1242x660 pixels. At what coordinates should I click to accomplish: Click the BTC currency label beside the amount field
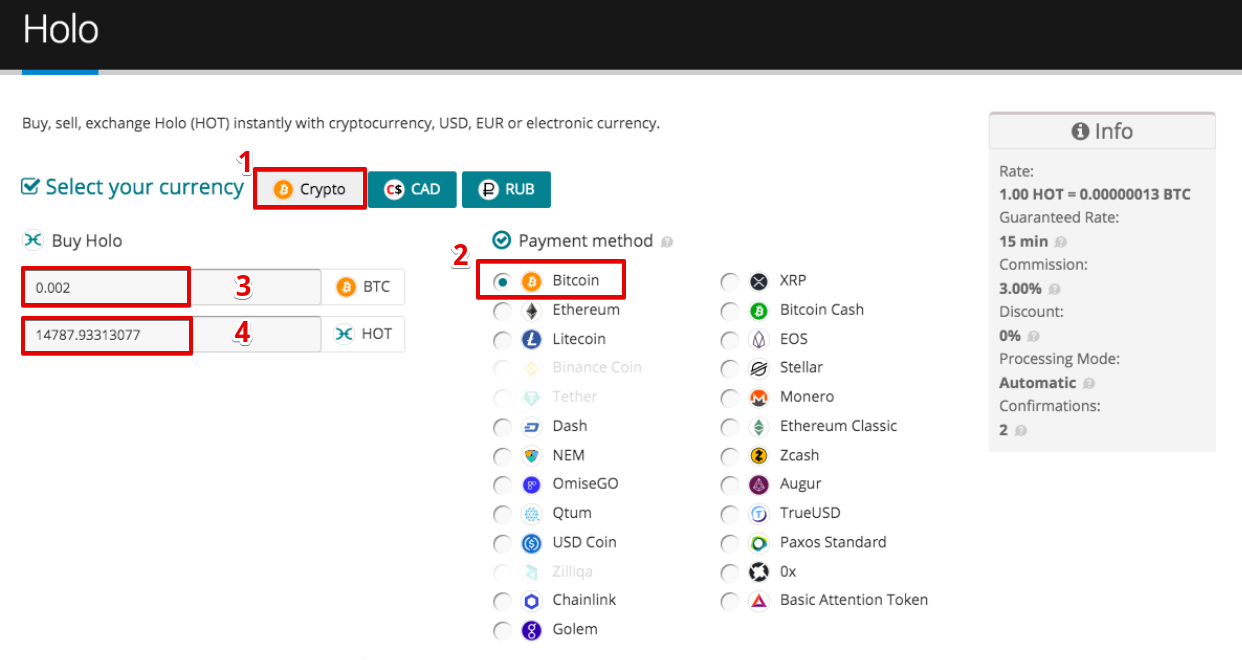click(x=363, y=287)
